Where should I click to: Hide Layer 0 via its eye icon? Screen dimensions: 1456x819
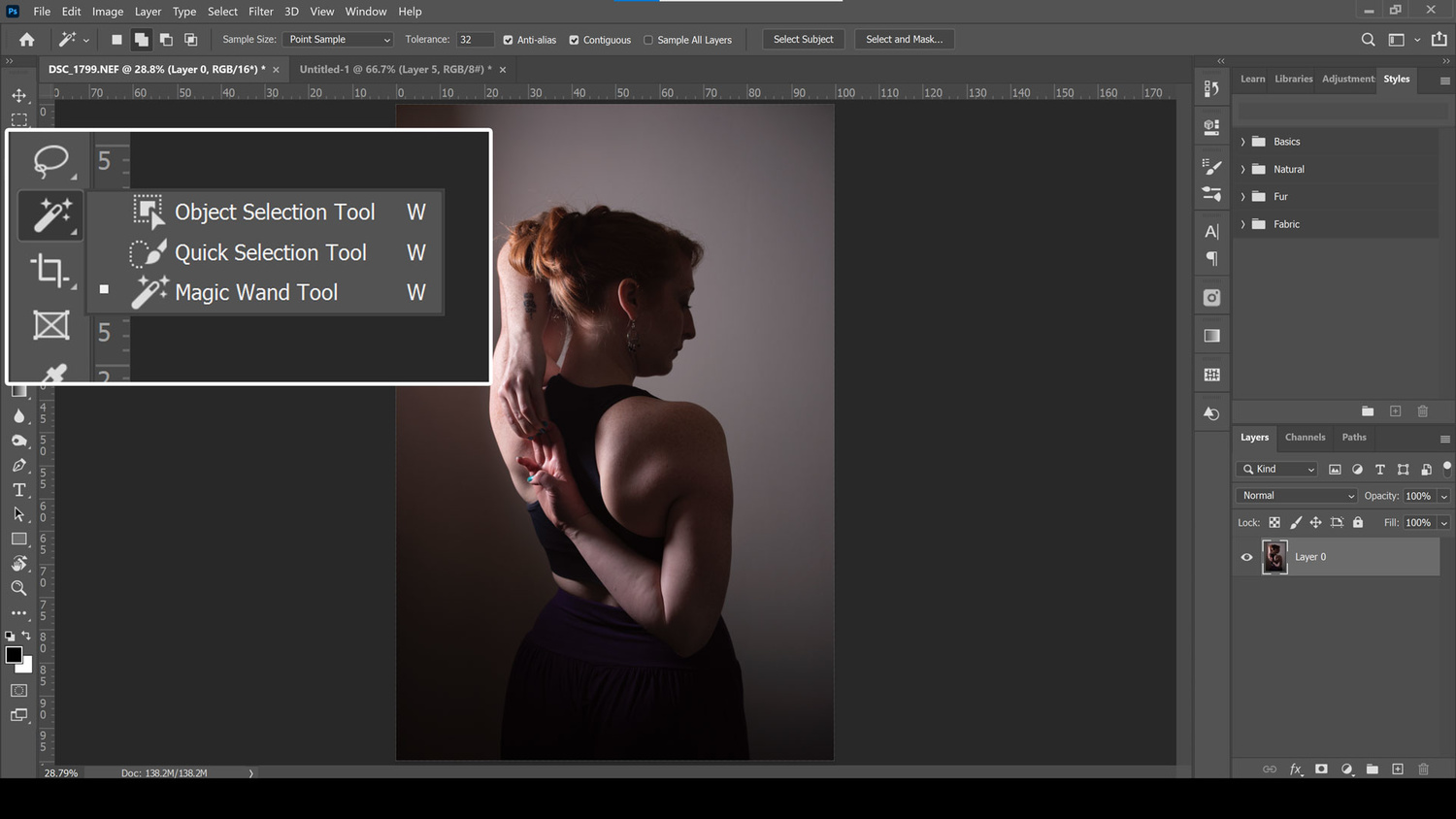click(x=1246, y=556)
